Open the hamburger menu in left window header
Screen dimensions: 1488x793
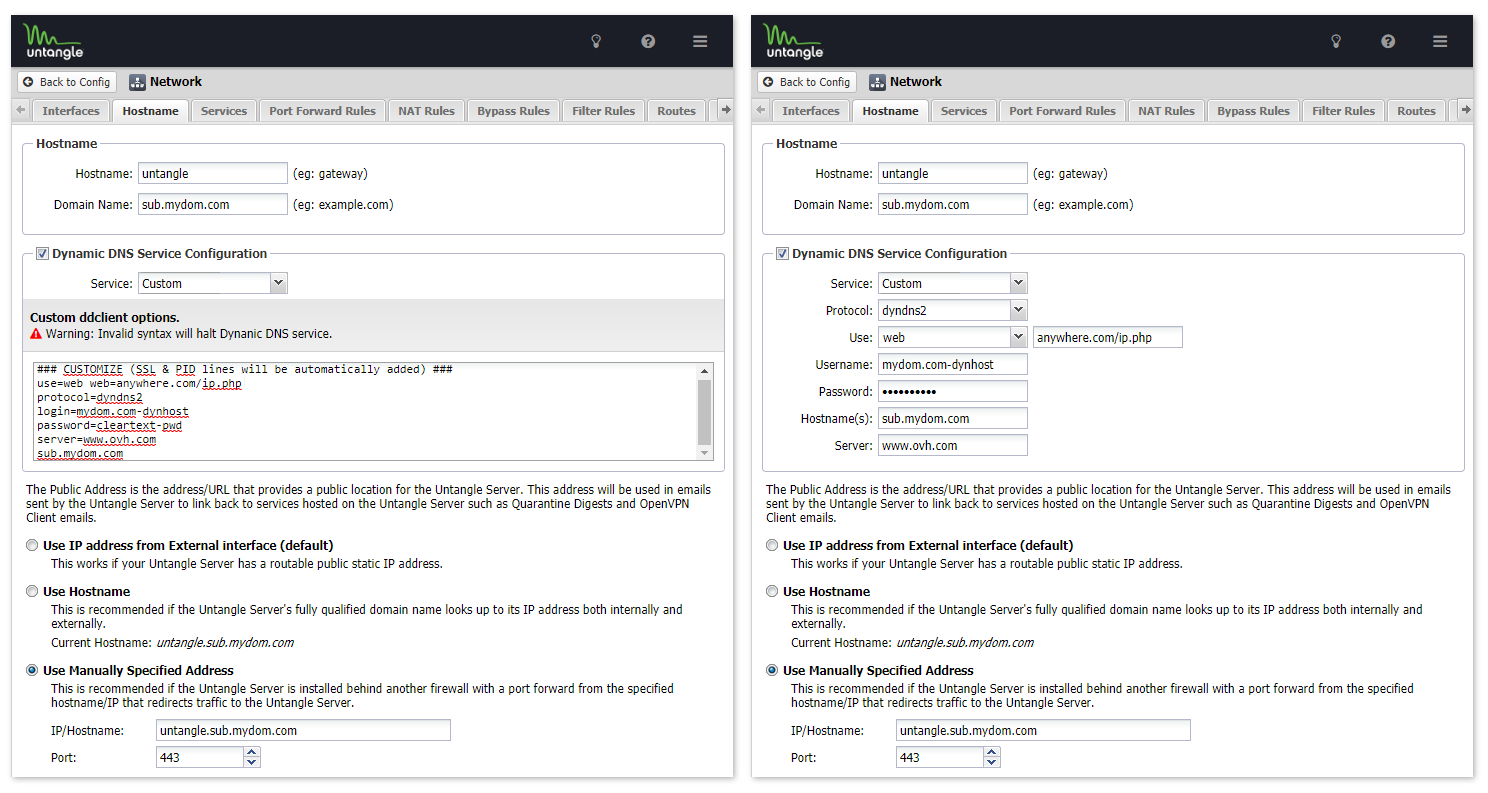click(x=700, y=41)
